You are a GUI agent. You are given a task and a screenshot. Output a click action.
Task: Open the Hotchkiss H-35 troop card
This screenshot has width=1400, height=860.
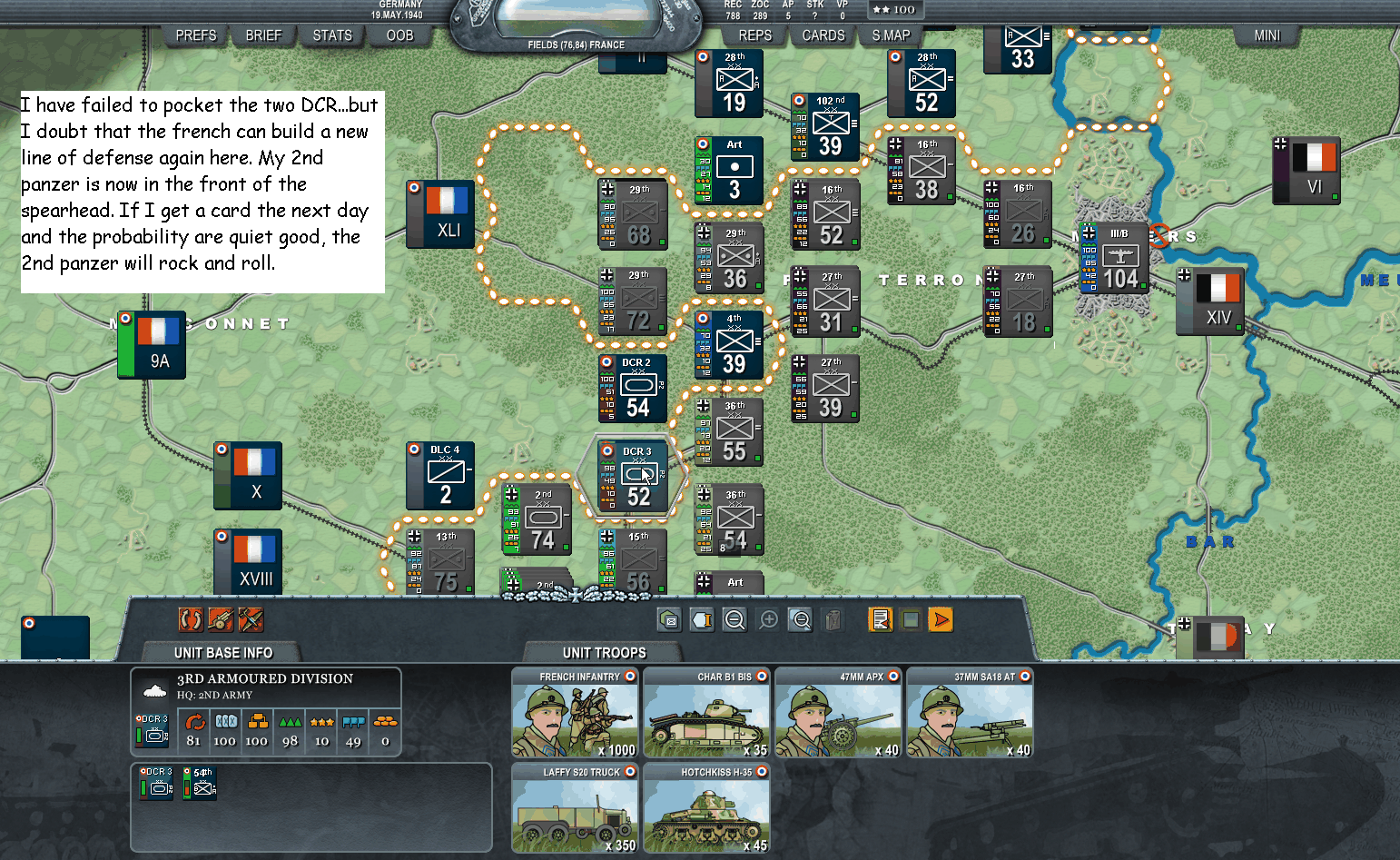(707, 808)
